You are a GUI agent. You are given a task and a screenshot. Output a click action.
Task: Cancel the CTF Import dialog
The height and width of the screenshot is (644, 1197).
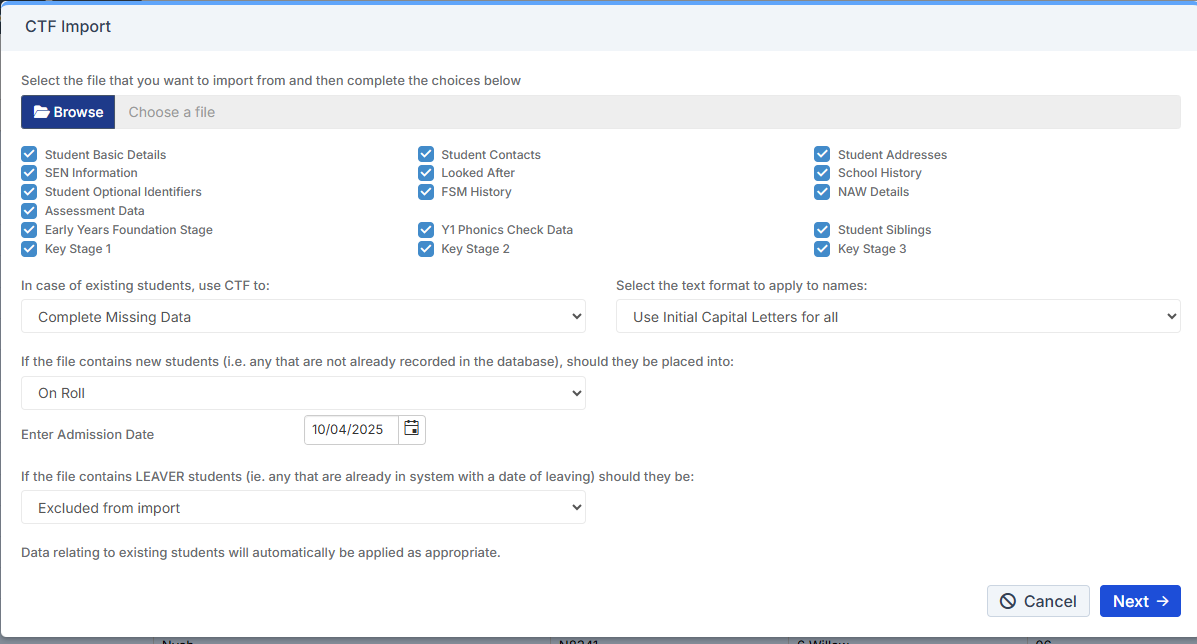point(1038,601)
